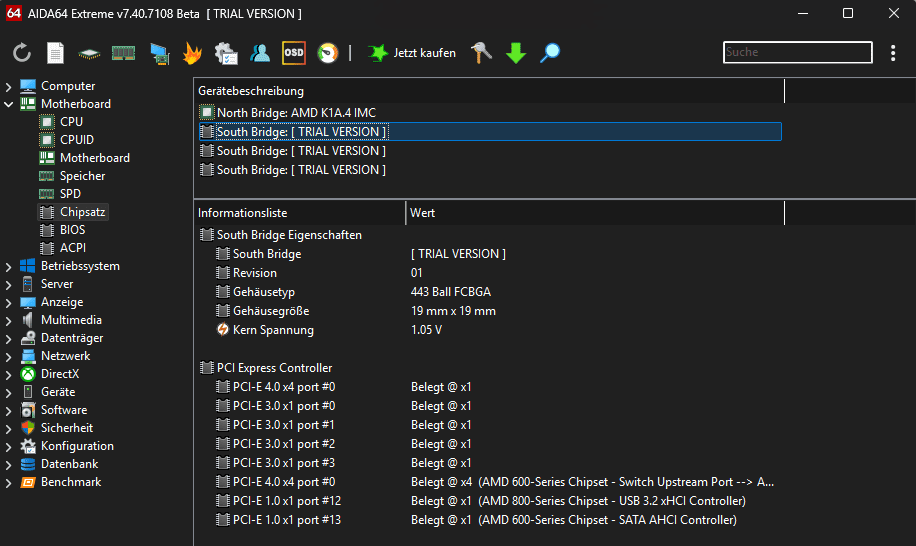Select the Datenbank icon

(x=27, y=464)
